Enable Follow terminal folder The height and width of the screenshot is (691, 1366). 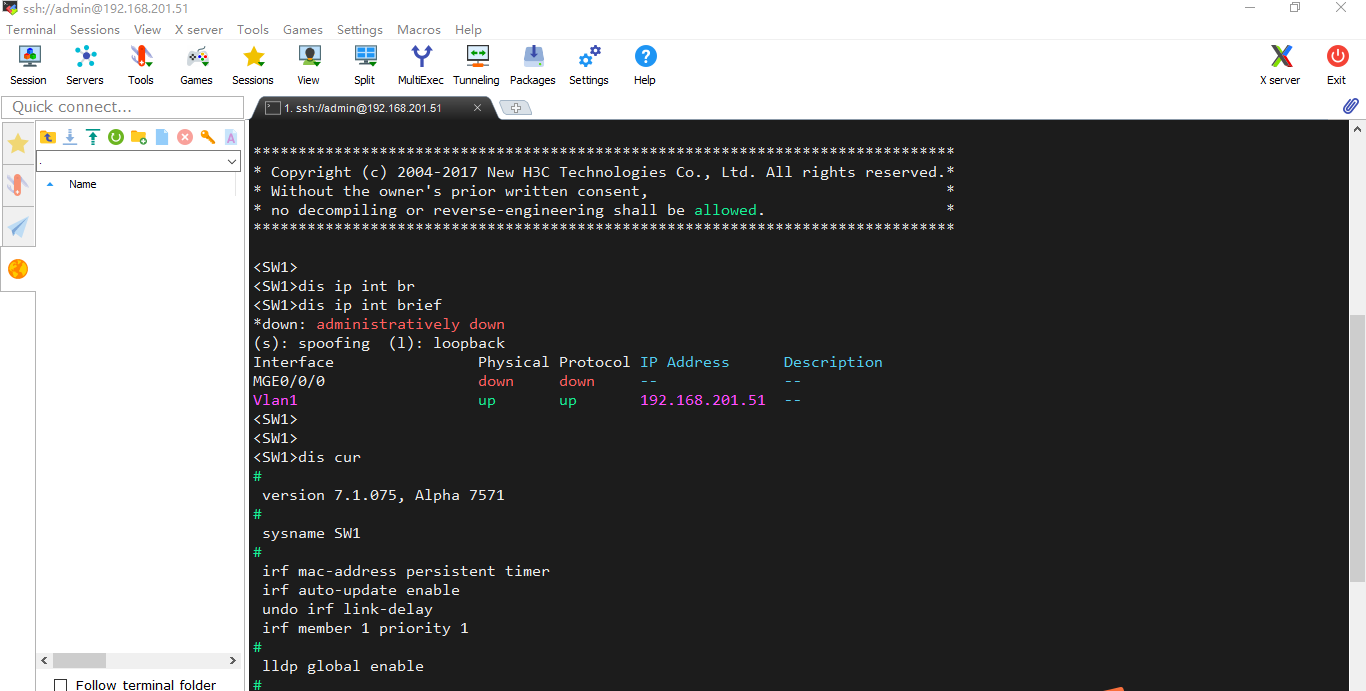(x=61, y=685)
